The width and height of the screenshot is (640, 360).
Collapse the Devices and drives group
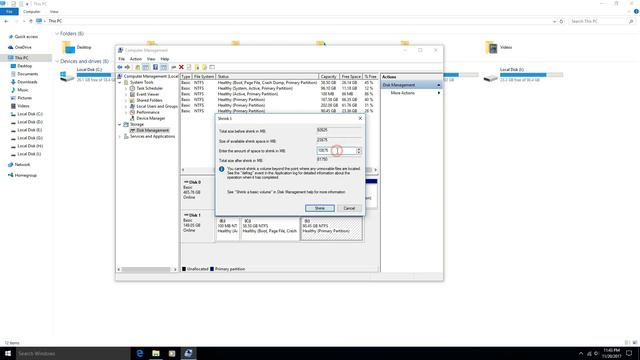57,62
